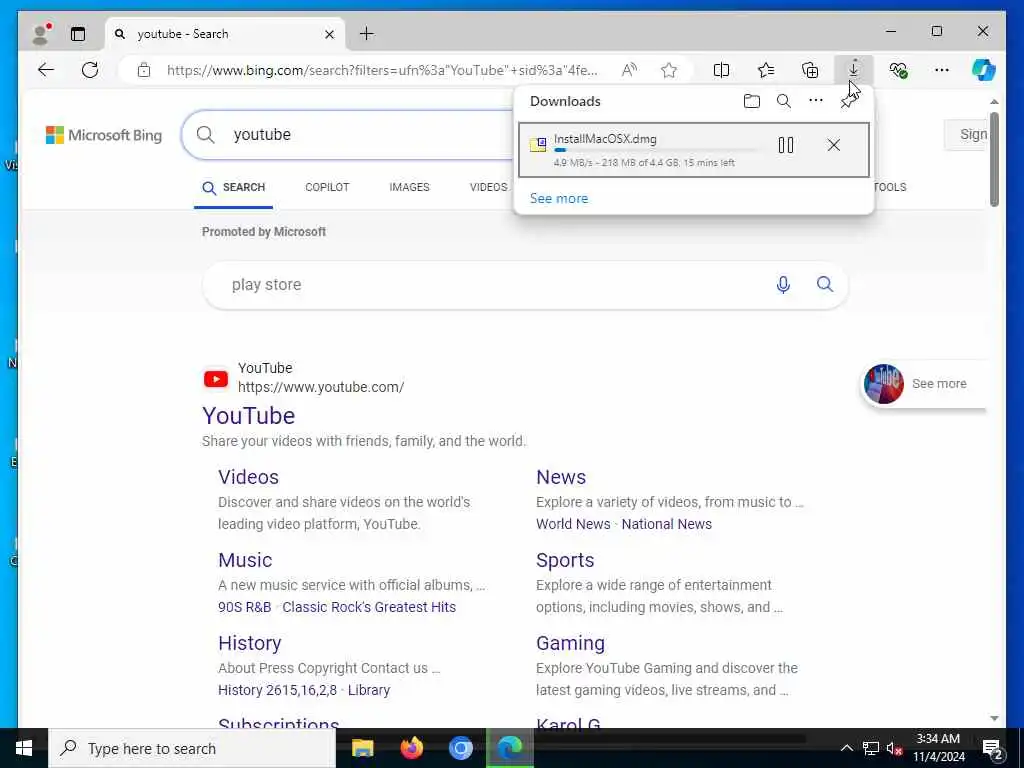The height and width of the screenshot is (768, 1024).
Task: Open the notification center icon
Action: (x=992, y=749)
